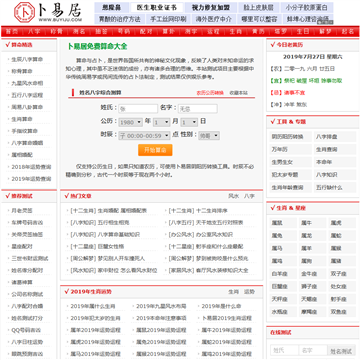
Task: Open 生辰八字算命 in left sidebar
Action: [27, 59]
